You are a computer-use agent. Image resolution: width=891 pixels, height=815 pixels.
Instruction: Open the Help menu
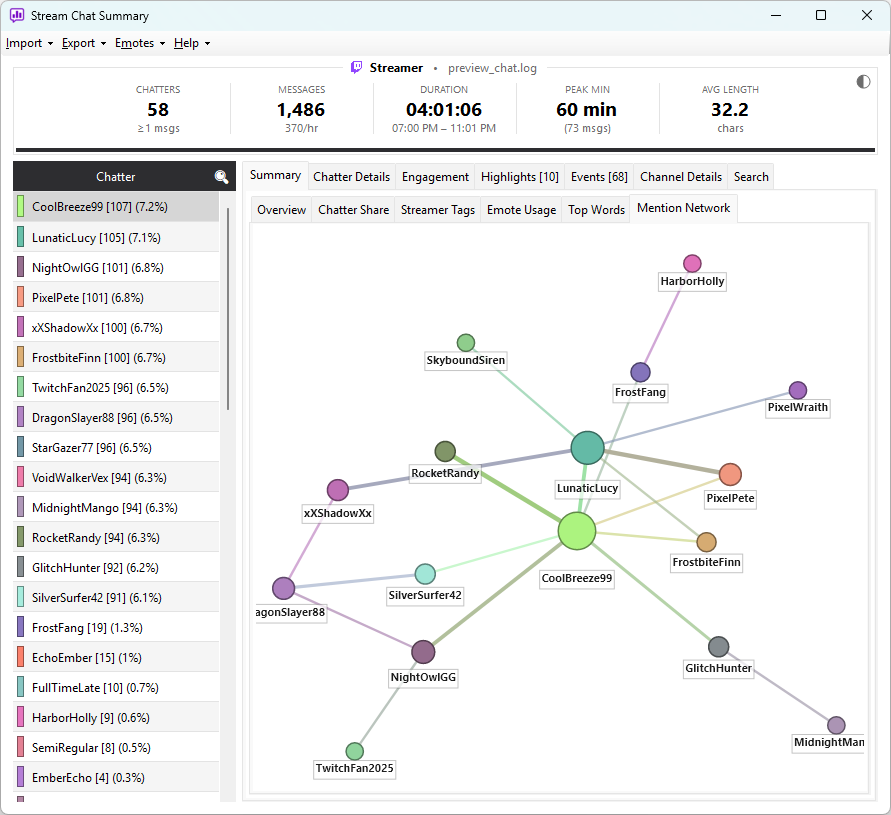click(x=192, y=43)
